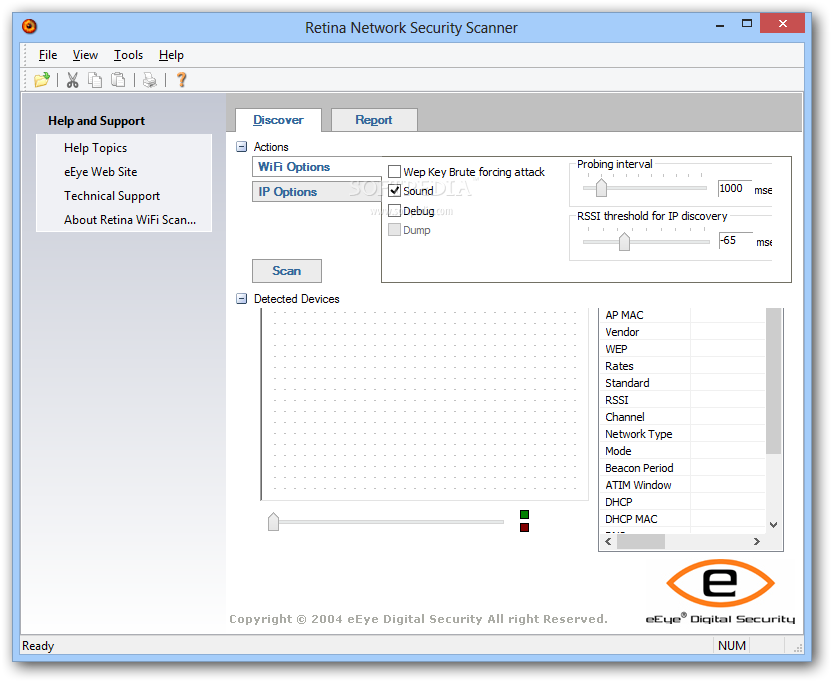Image resolution: width=832 pixels, height=682 pixels.
Task: Enable Wep Key Brute forcing attack checkbox
Action: (394, 171)
